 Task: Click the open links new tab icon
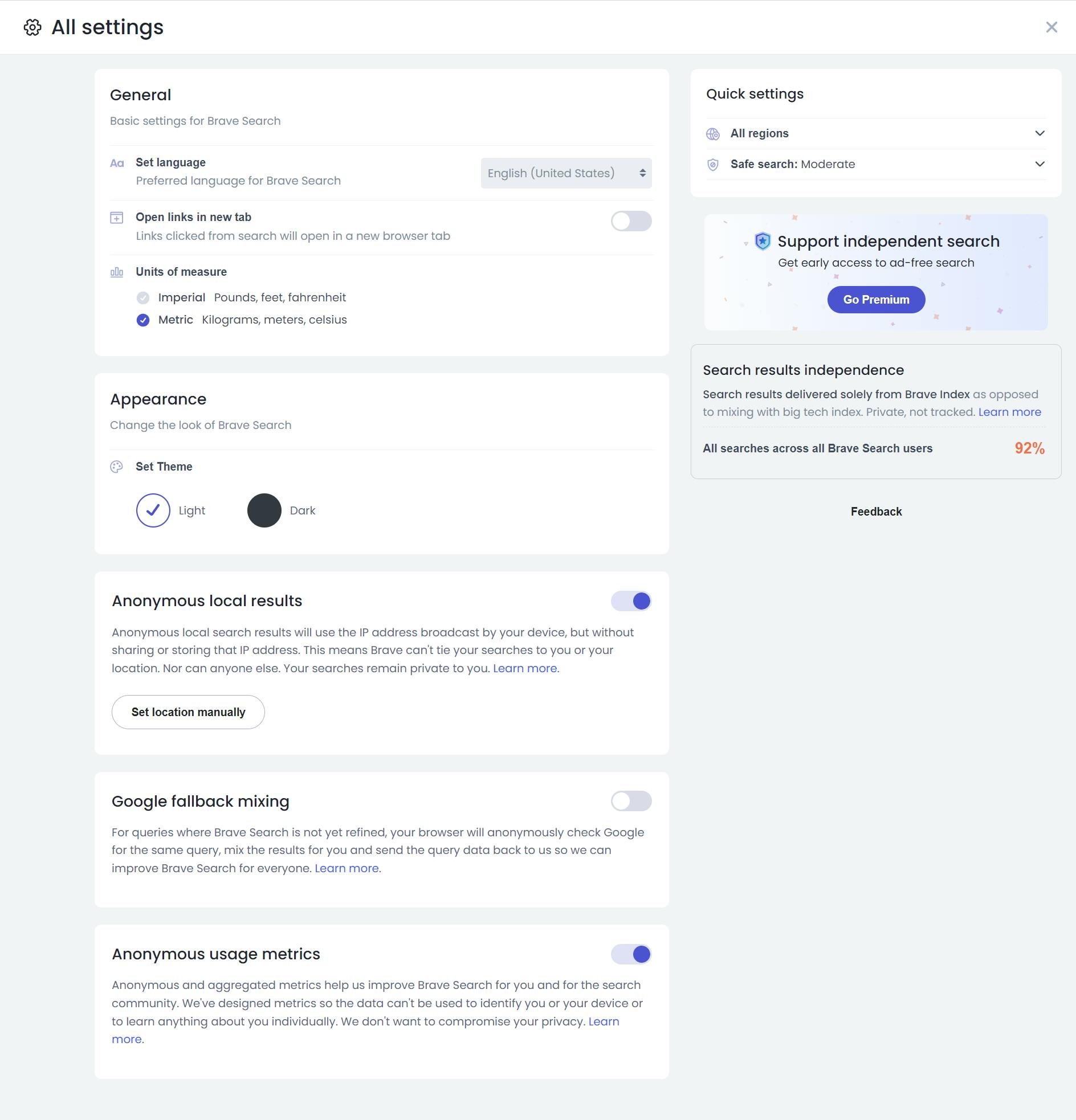(x=117, y=218)
